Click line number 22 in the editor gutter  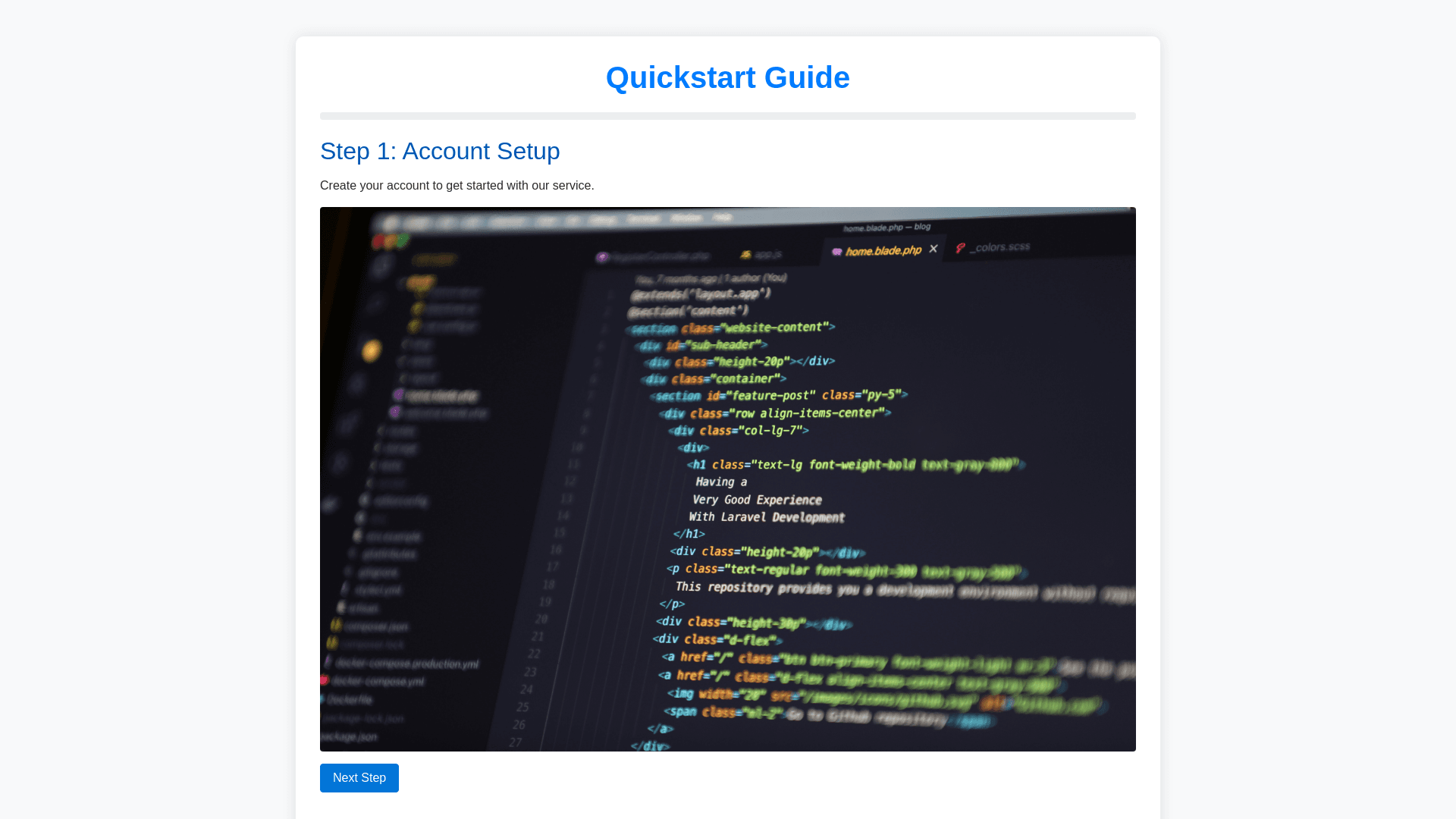(534, 654)
